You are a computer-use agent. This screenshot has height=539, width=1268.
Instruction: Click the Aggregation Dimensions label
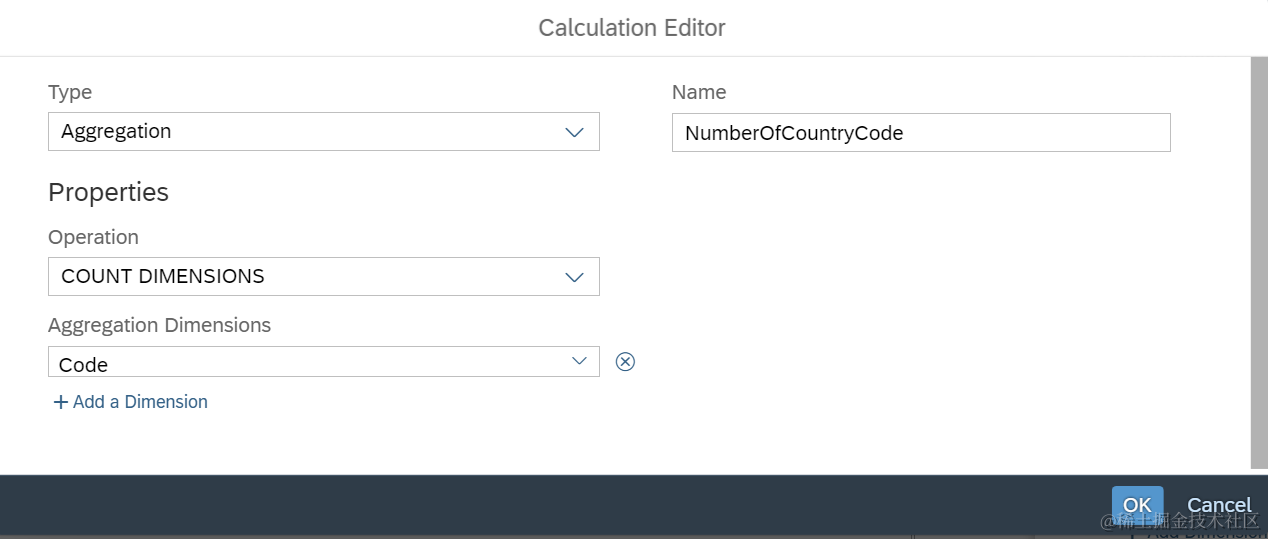[x=159, y=325]
